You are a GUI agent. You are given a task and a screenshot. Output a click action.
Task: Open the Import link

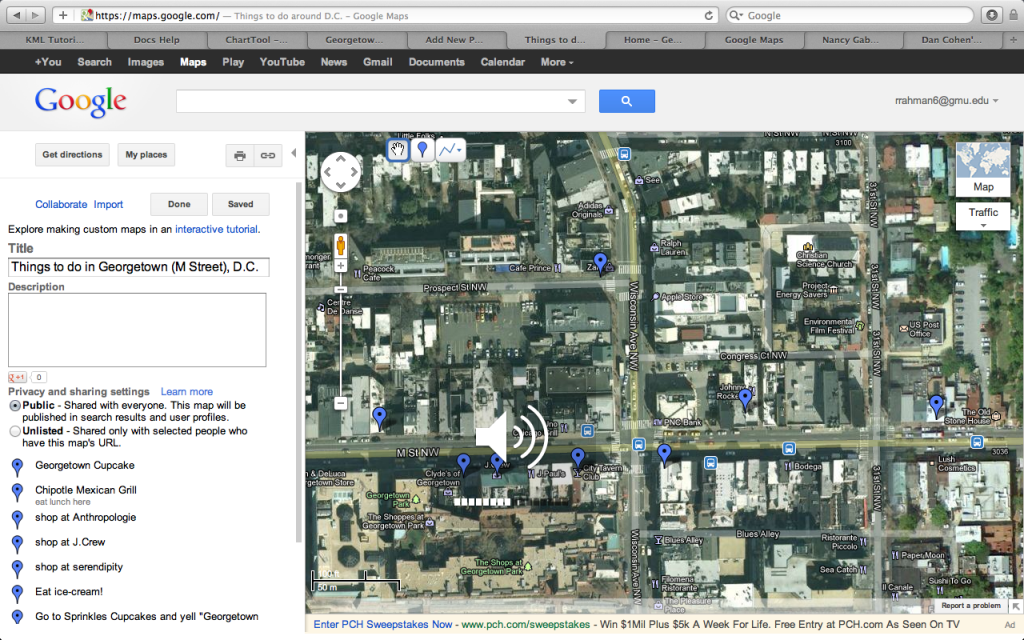pyautogui.click(x=108, y=204)
